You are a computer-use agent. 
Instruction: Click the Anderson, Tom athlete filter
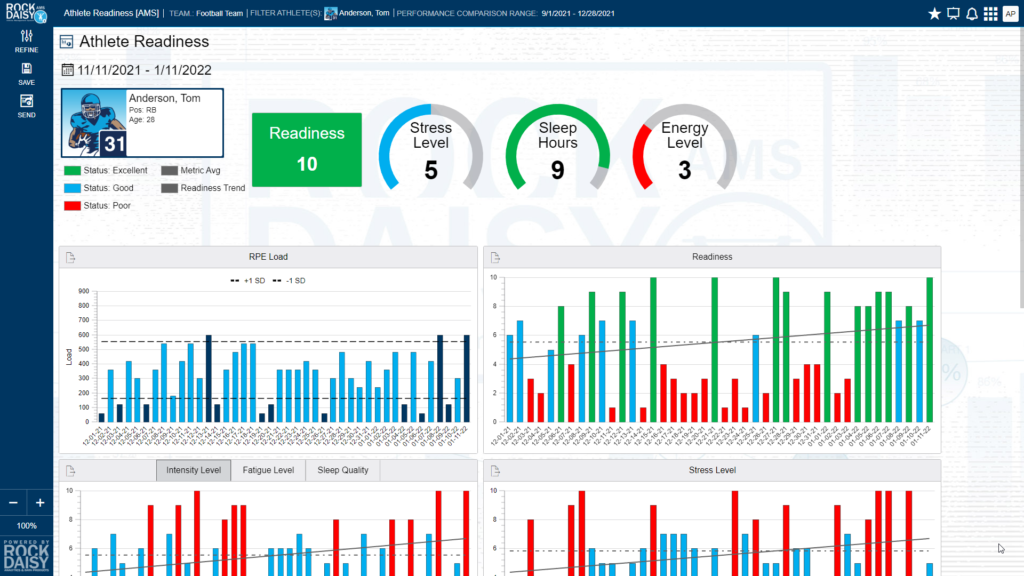(357, 13)
